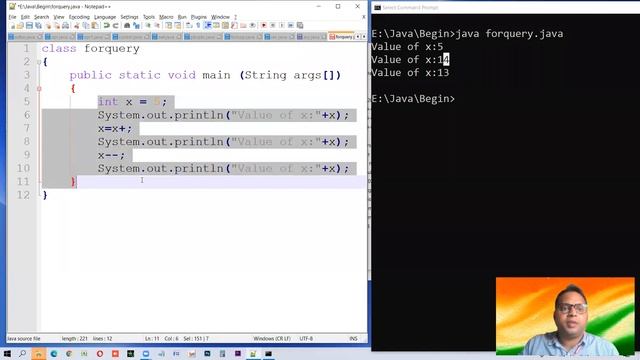Screen dimensions: 640x360
Task: Click the taskbar Search icon
Action: (22, 354)
